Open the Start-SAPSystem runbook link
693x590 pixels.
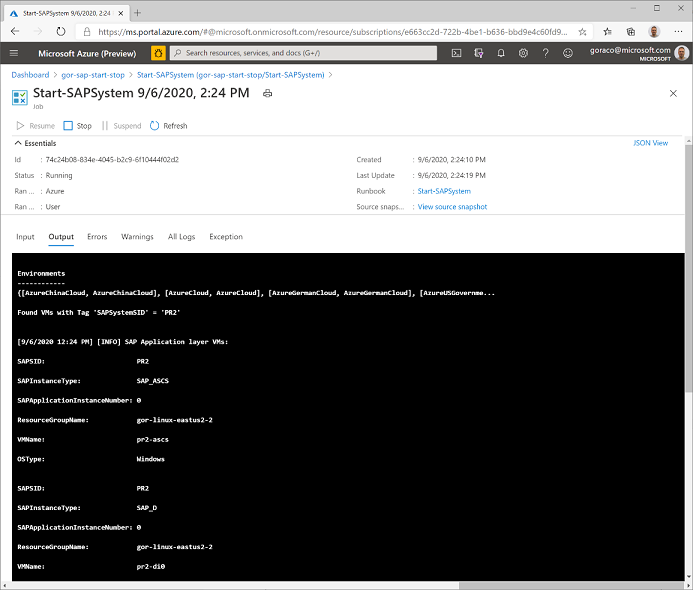(x=444, y=191)
